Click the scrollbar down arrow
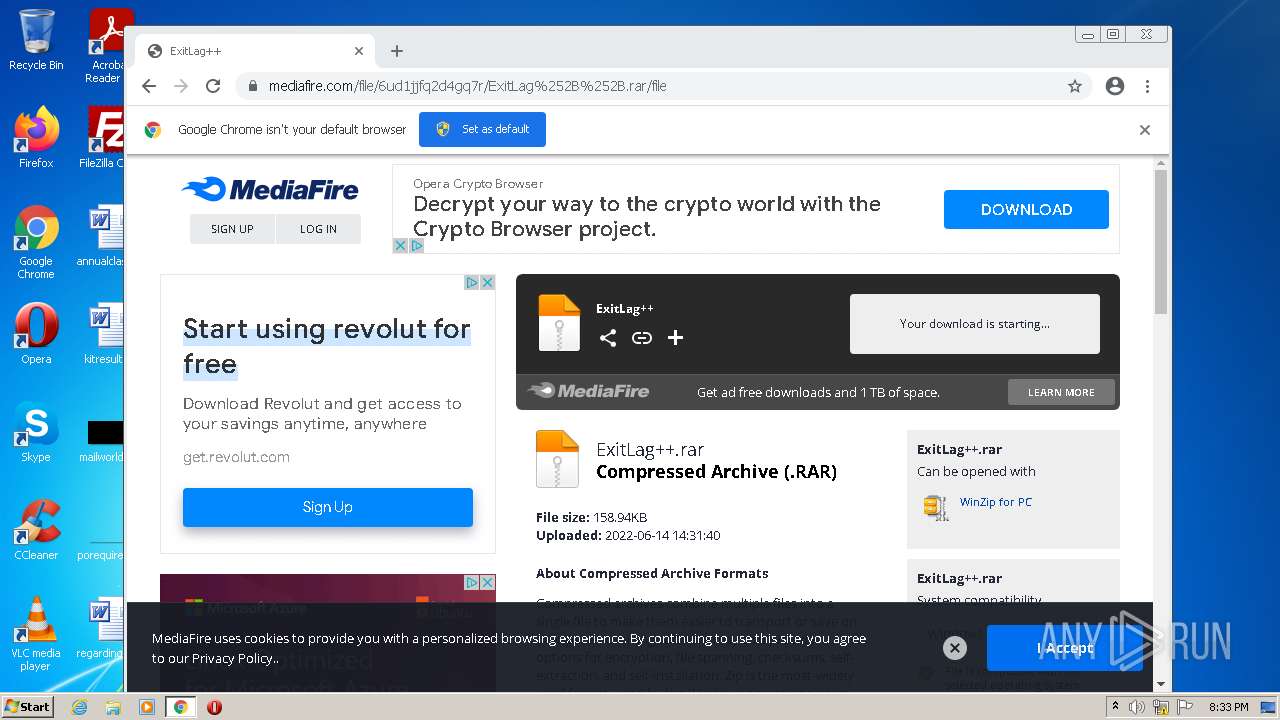The width and height of the screenshot is (1280, 720). pos(1161,685)
